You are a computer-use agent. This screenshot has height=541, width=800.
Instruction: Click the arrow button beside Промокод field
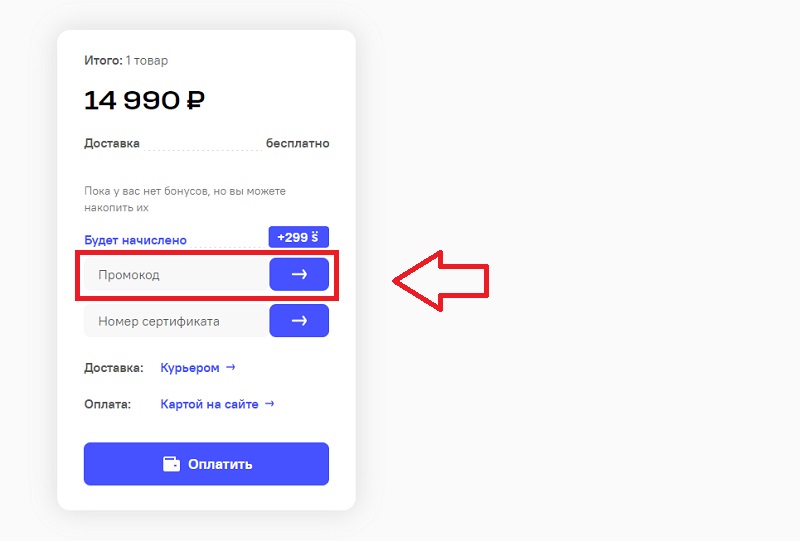tap(299, 275)
